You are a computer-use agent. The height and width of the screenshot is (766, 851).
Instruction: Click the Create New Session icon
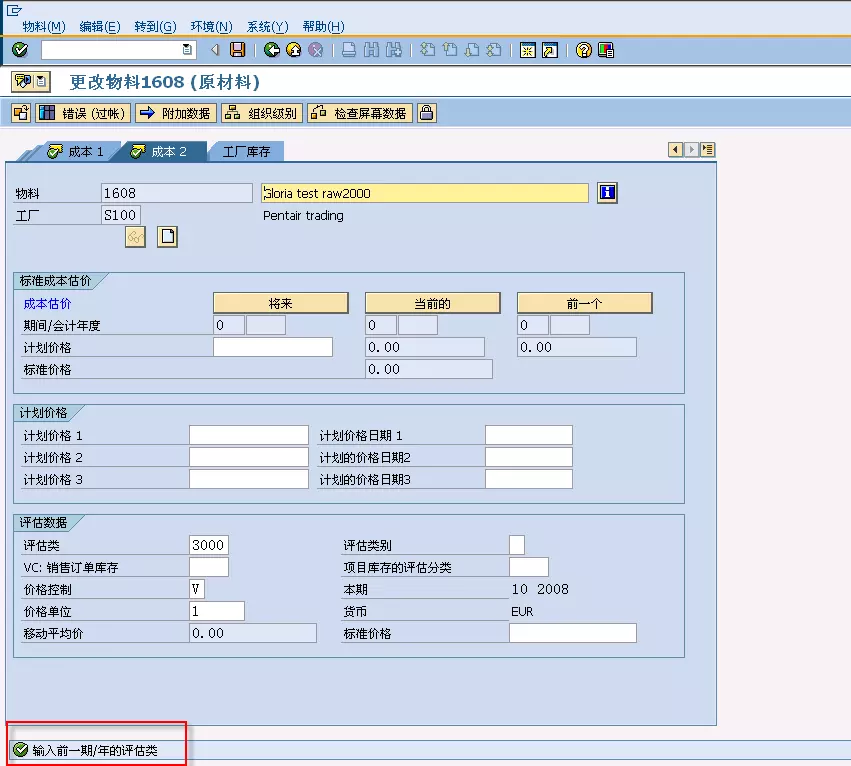click(528, 50)
